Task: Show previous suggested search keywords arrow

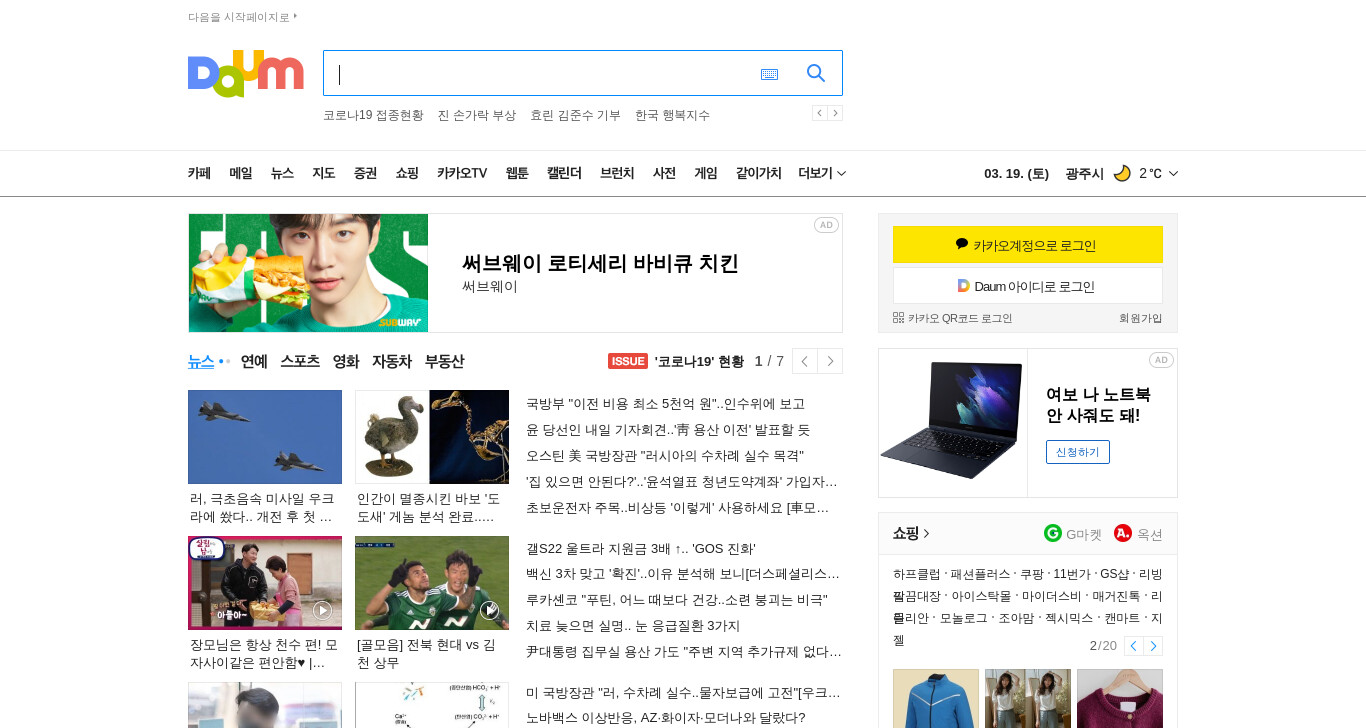Action: pos(819,113)
